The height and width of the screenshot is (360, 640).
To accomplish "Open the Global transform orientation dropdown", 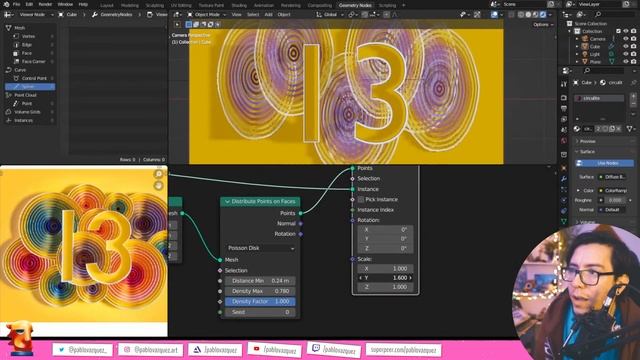I will (330, 15).
